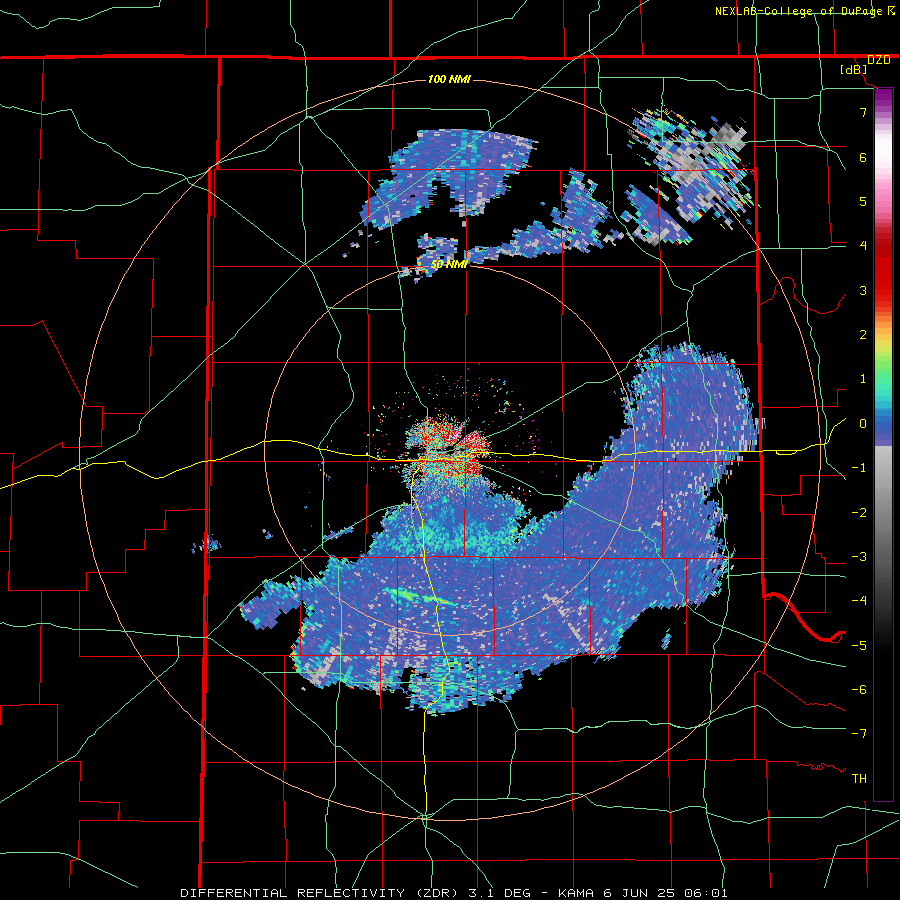Click the 6 value on color scale
Screen dimensions: 900x900
coord(863,157)
